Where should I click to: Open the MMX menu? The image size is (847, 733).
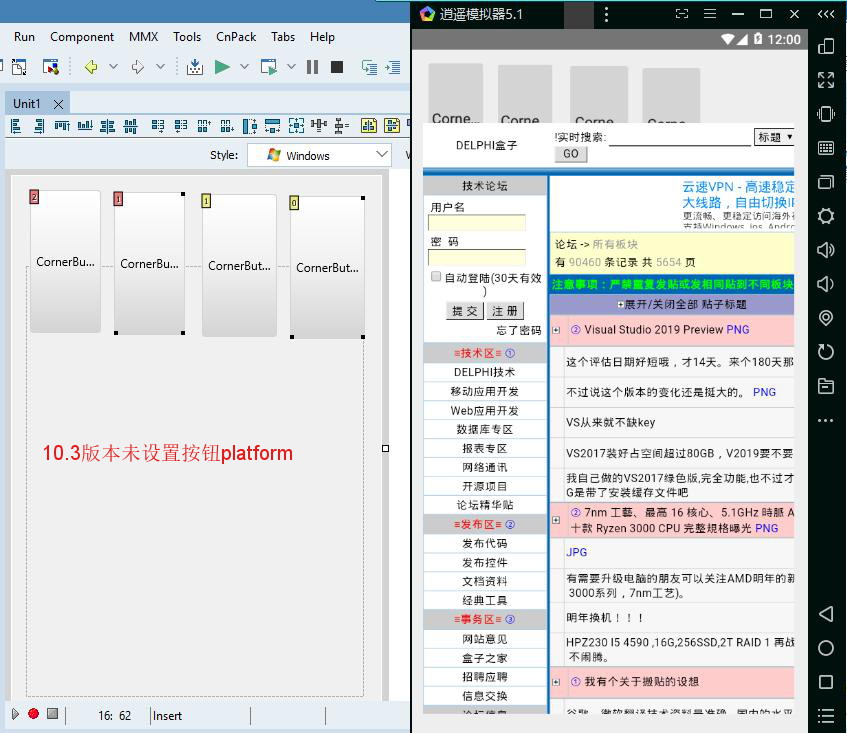click(x=144, y=37)
